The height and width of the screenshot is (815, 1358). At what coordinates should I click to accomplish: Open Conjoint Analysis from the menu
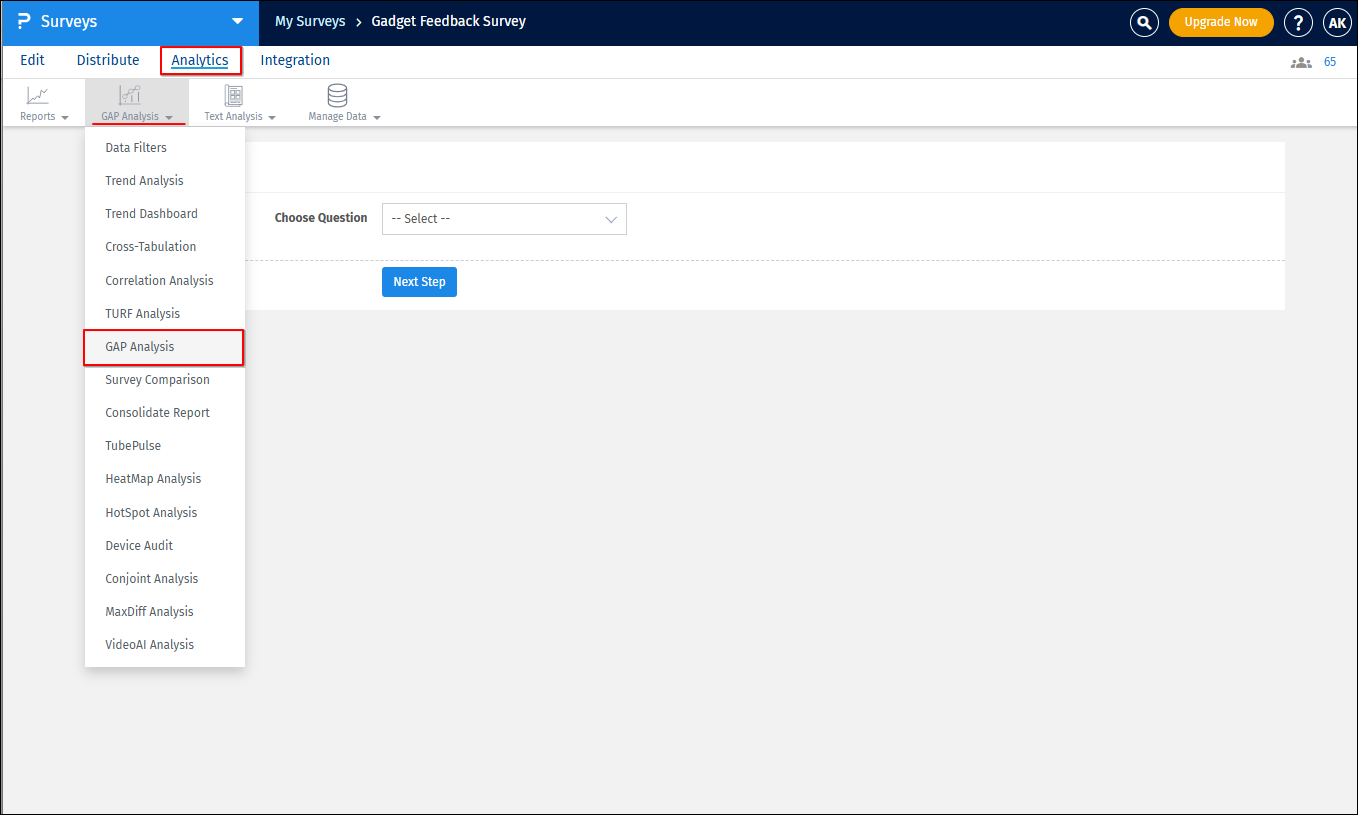point(165,579)
